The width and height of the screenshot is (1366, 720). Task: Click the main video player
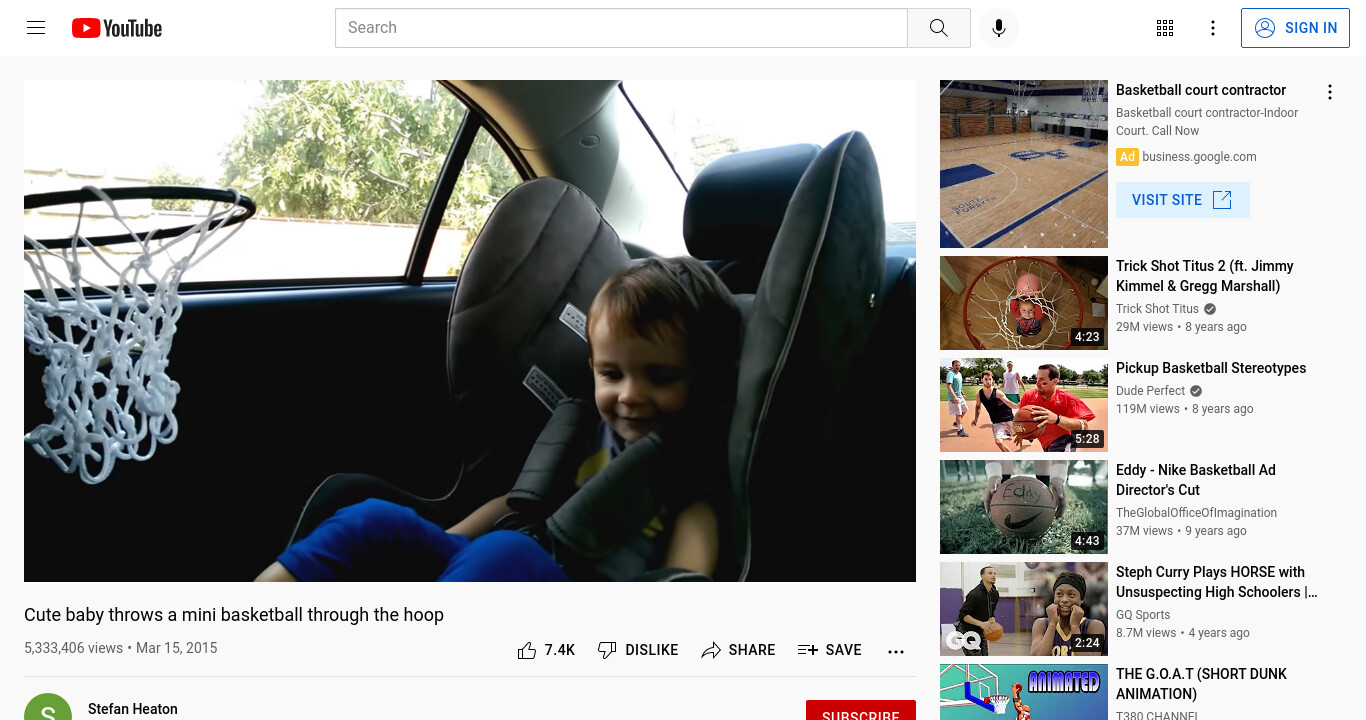[x=470, y=331]
